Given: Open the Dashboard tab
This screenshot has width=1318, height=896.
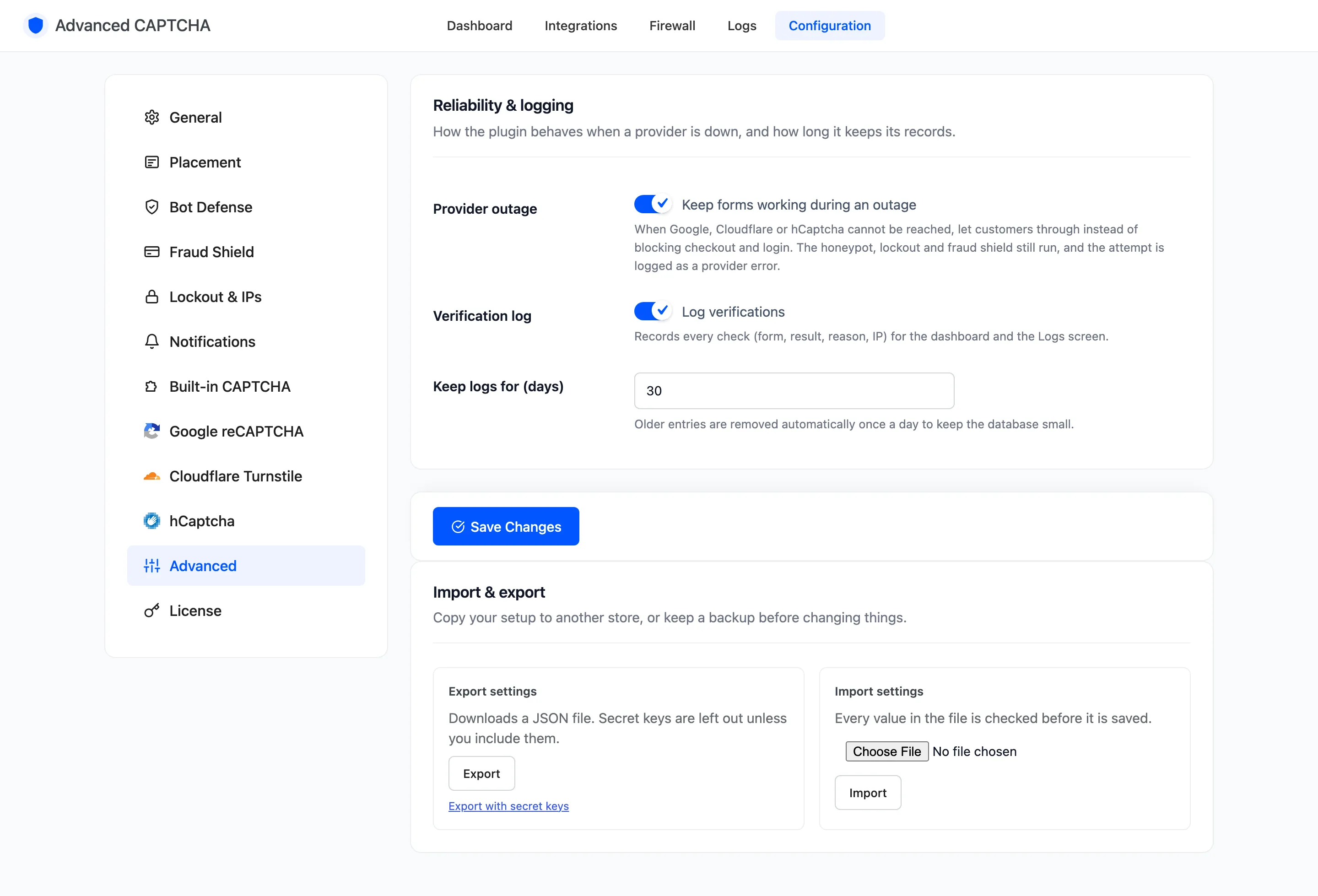Looking at the screenshot, I should (479, 26).
